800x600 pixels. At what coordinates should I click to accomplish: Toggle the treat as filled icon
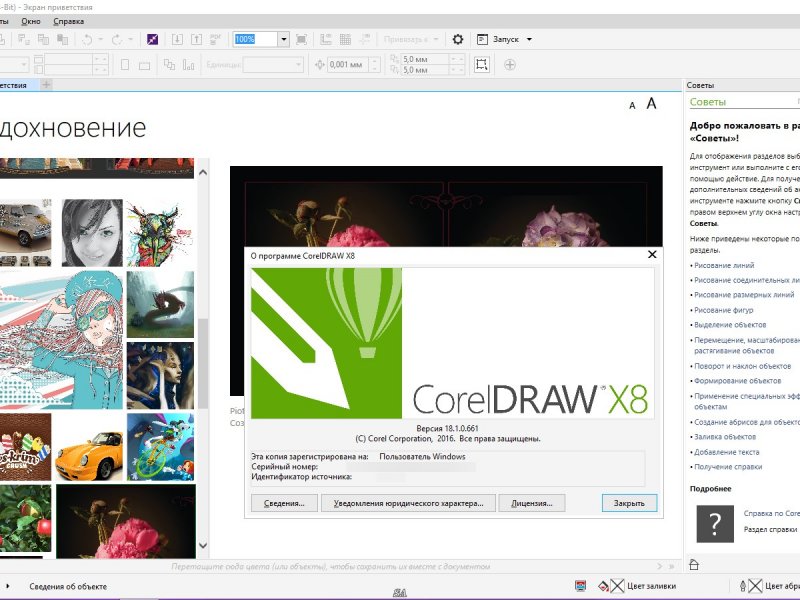[481, 65]
